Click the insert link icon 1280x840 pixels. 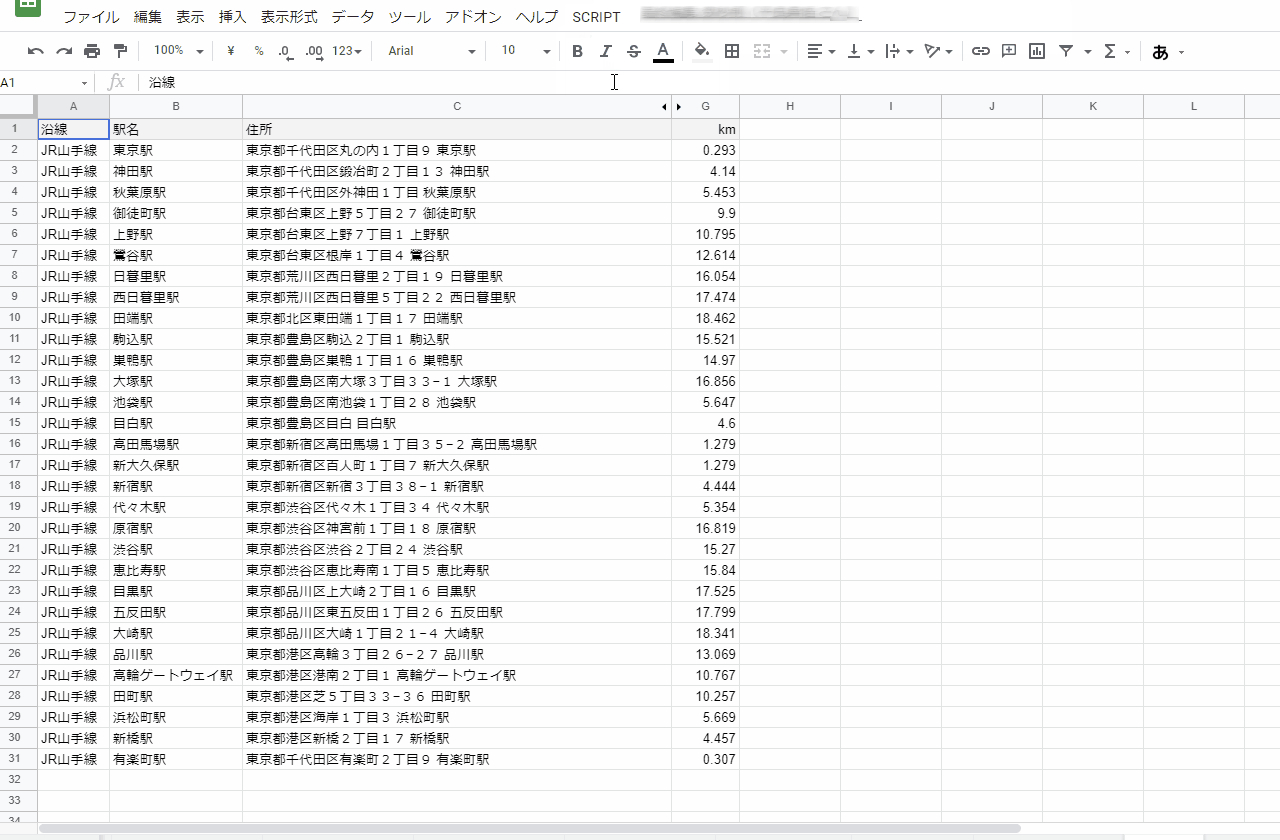pos(981,51)
